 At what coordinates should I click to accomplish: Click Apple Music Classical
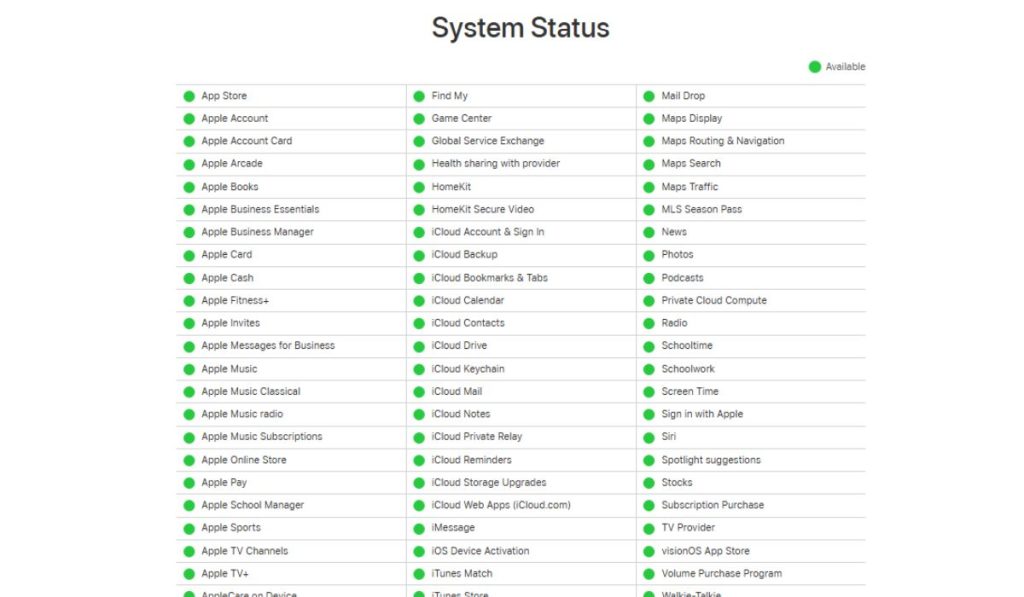[251, 391]
